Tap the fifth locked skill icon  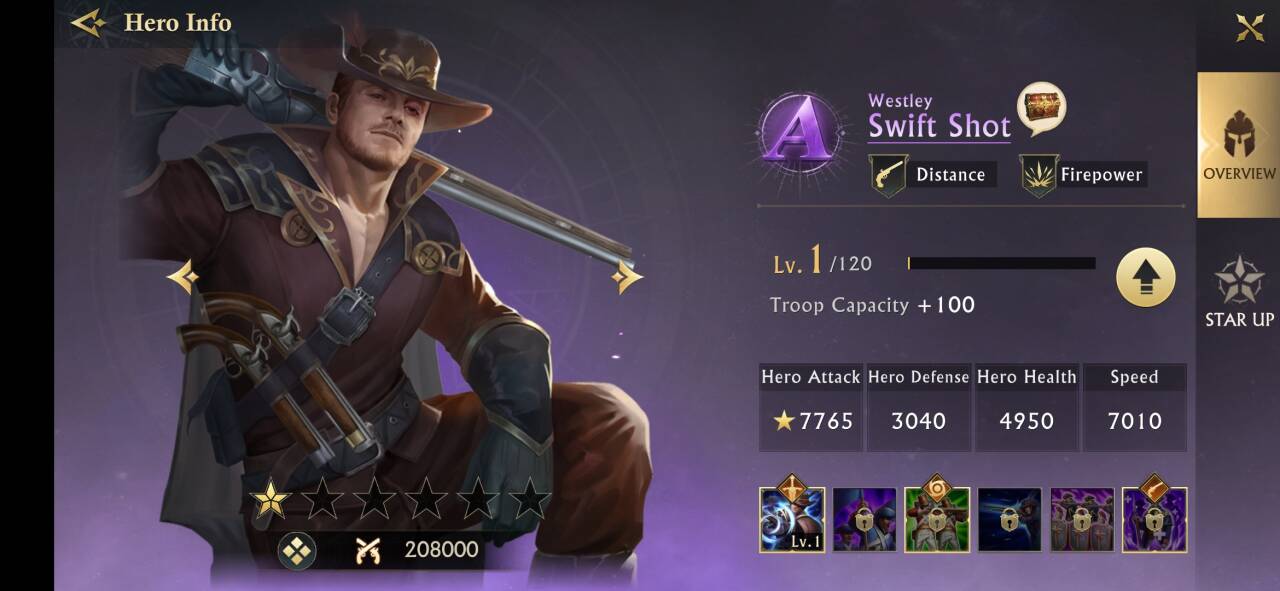coord(1082,520)
